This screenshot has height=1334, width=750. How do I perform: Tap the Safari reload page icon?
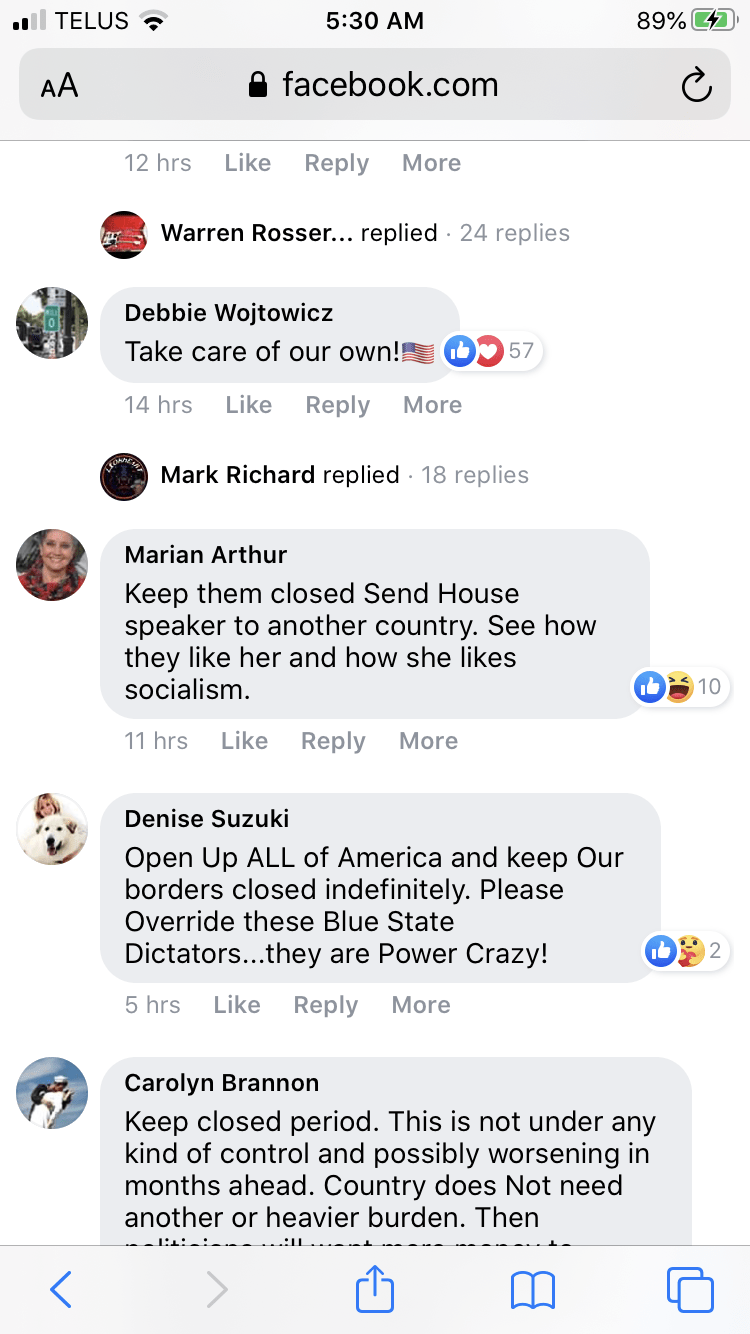pos(696,85)
